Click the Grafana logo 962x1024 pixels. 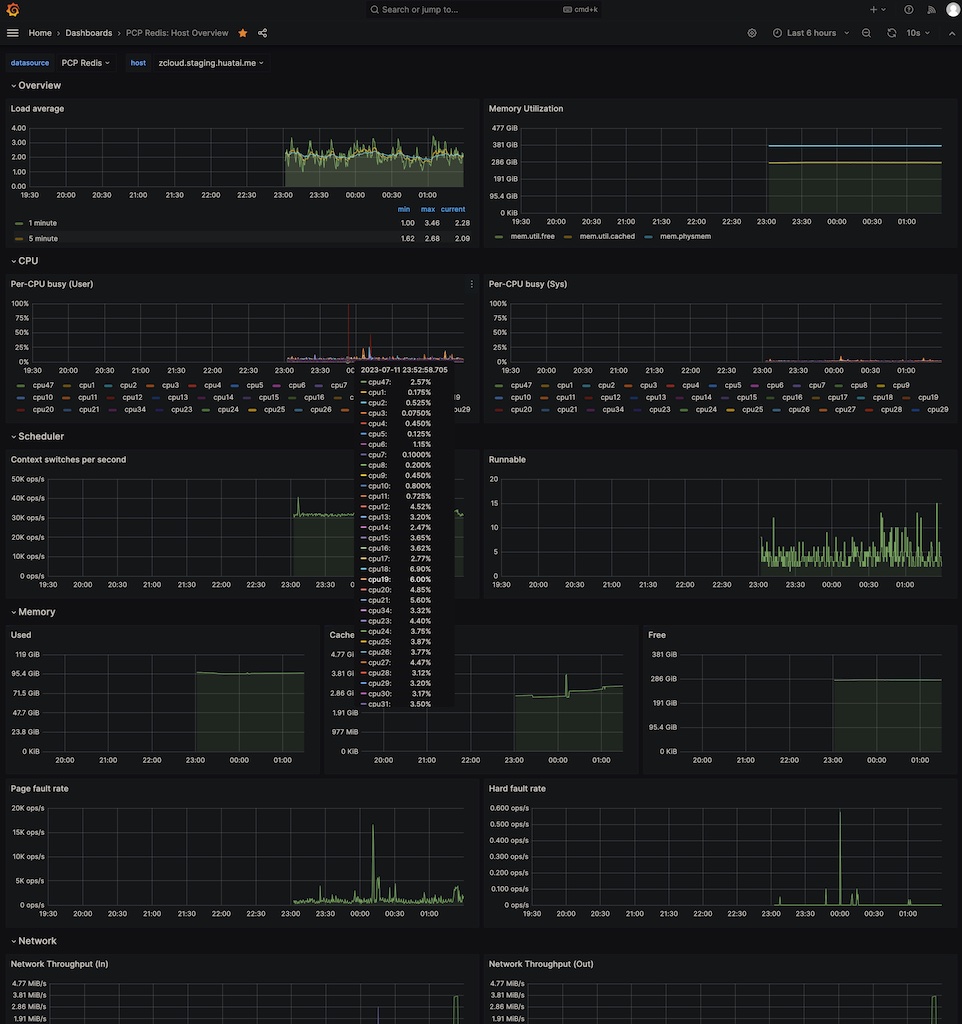[x=12, y=9]
